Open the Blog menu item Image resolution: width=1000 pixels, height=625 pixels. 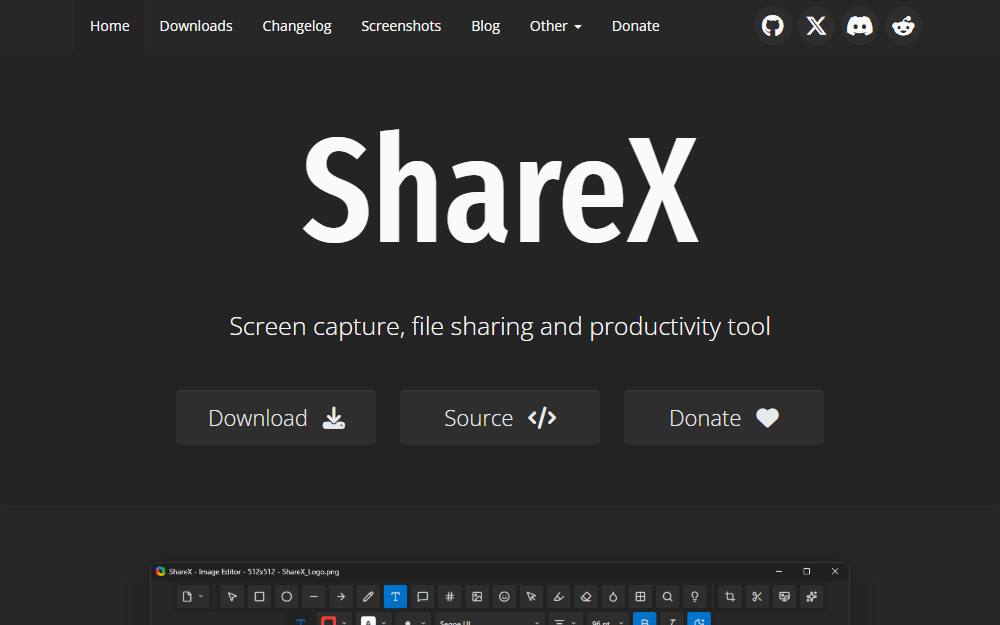tap(485, 26)
